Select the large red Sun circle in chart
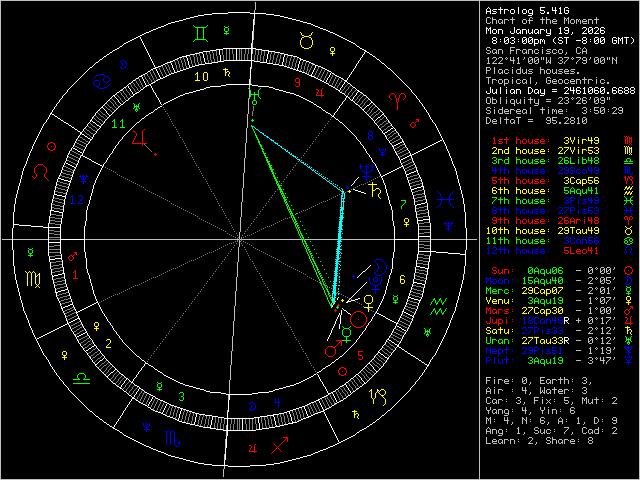Viewport: 640px width, 480px height. (x=358, y=319)
